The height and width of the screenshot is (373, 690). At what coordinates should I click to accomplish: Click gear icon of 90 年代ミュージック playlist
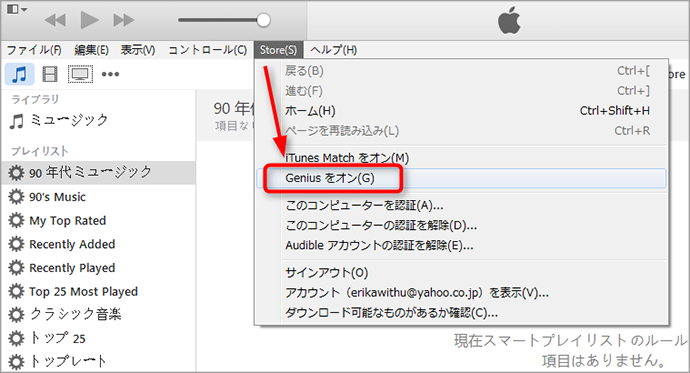click(x=16, y=172)
